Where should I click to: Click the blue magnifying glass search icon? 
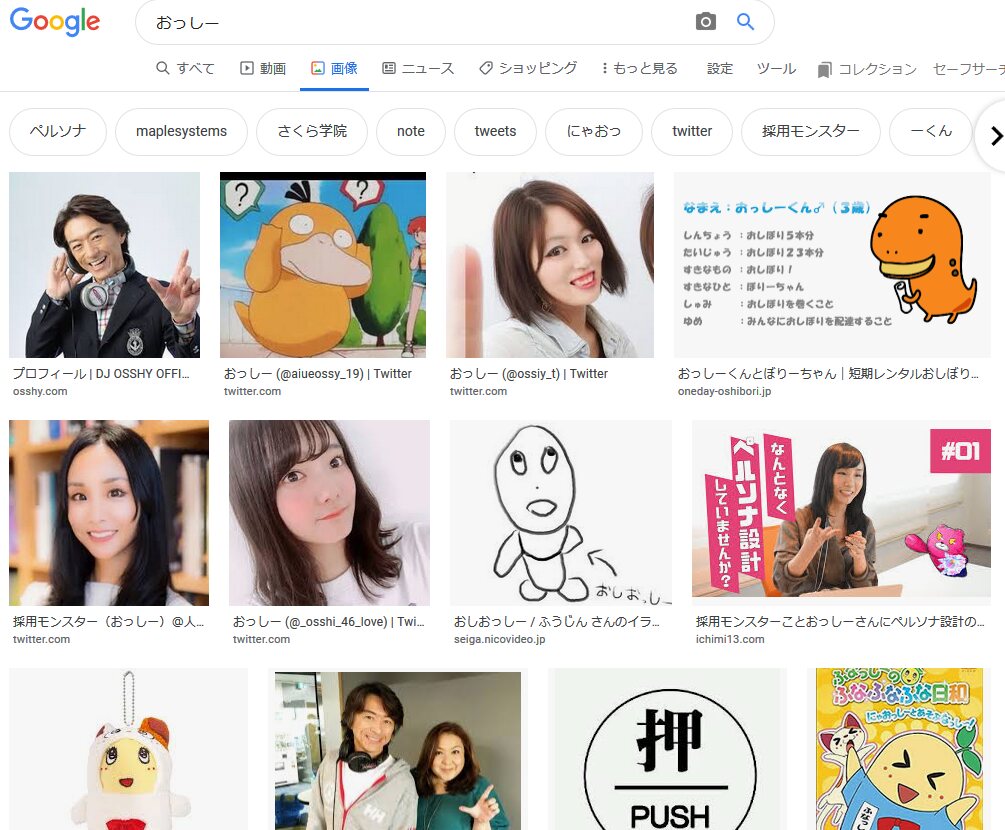coord(745,22)
